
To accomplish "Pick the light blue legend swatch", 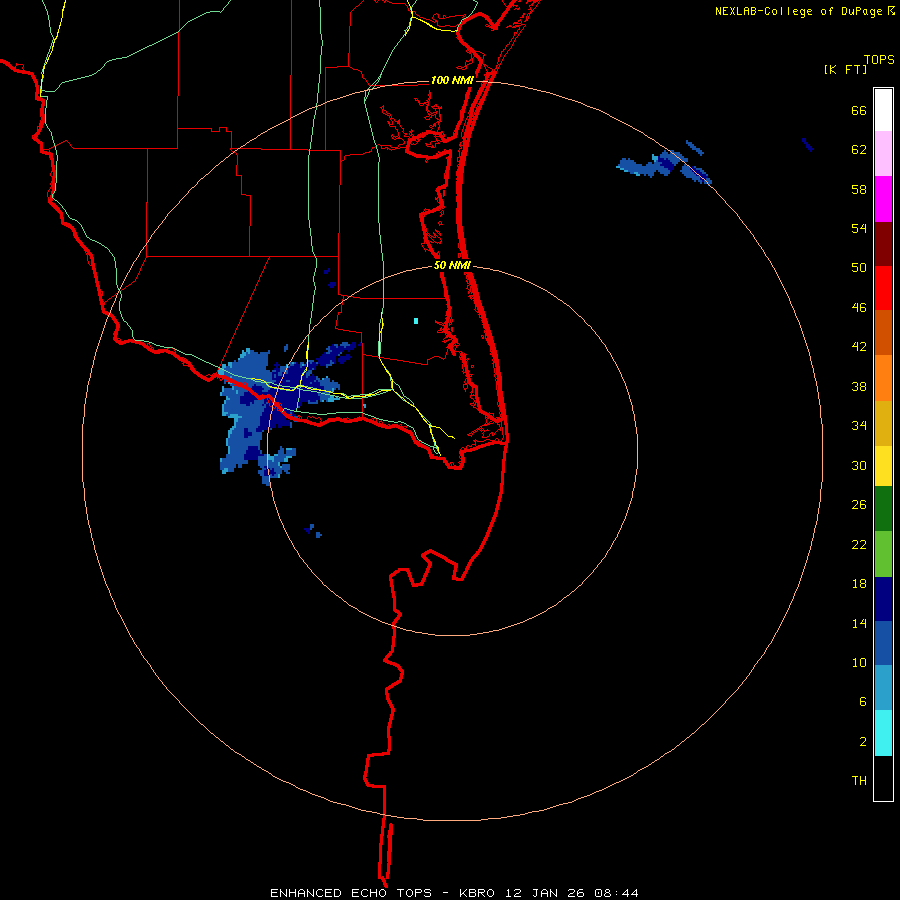I will pos(883,688).
